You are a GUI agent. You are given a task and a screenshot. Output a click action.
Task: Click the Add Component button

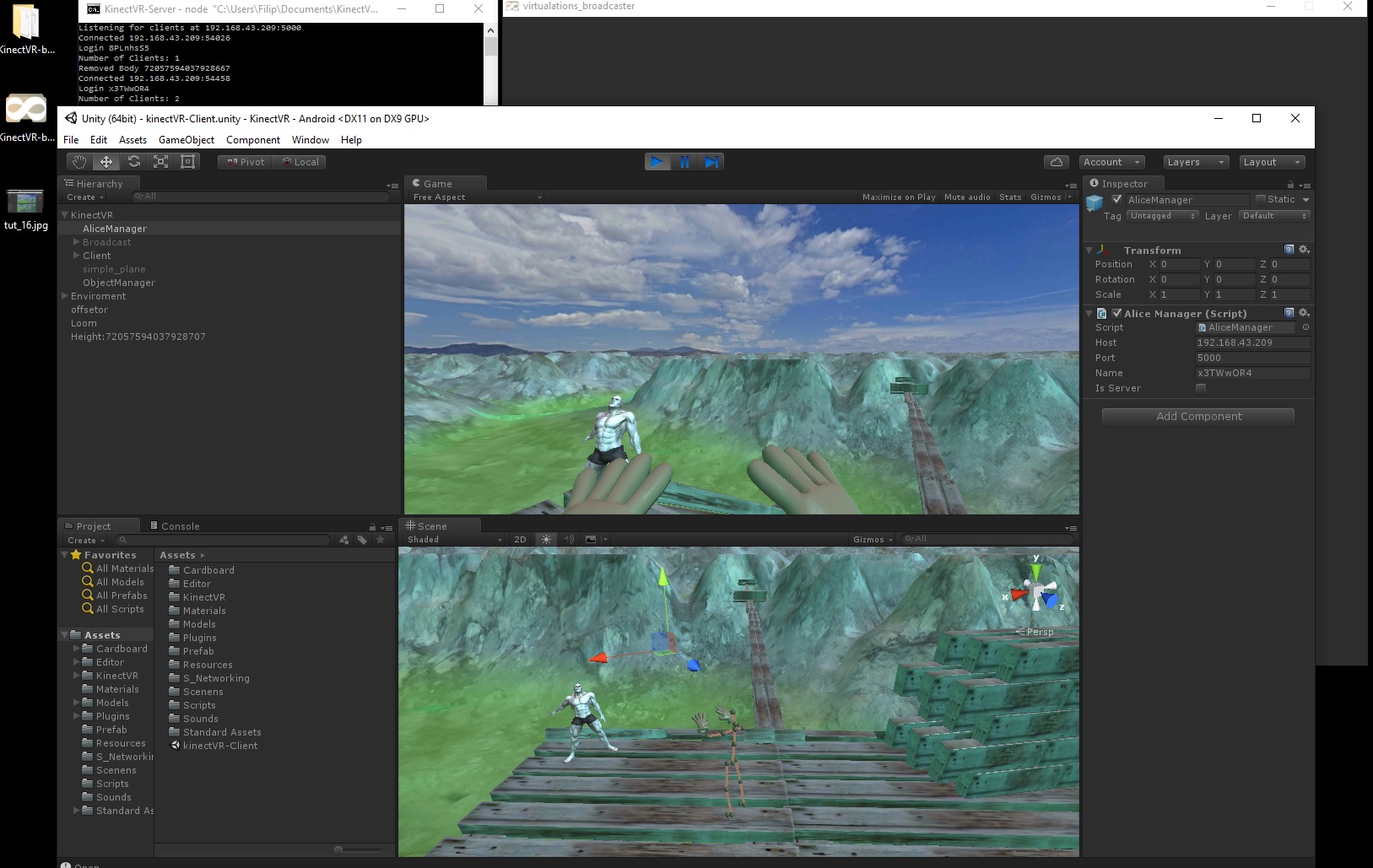tap(1198, 417)
